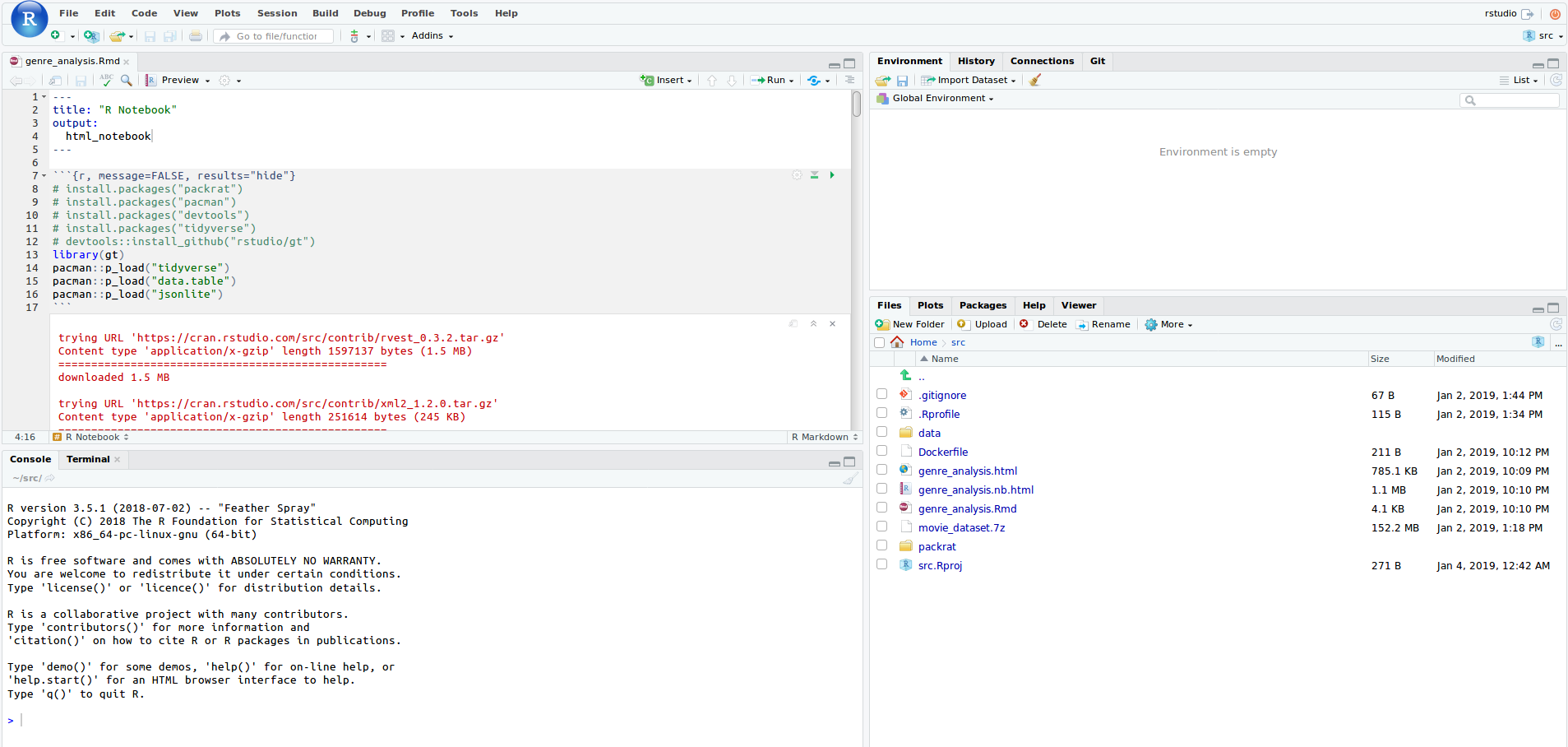1568x747 pixels.
Task: Open the Insert chunk dropdown
Action: 666,80
